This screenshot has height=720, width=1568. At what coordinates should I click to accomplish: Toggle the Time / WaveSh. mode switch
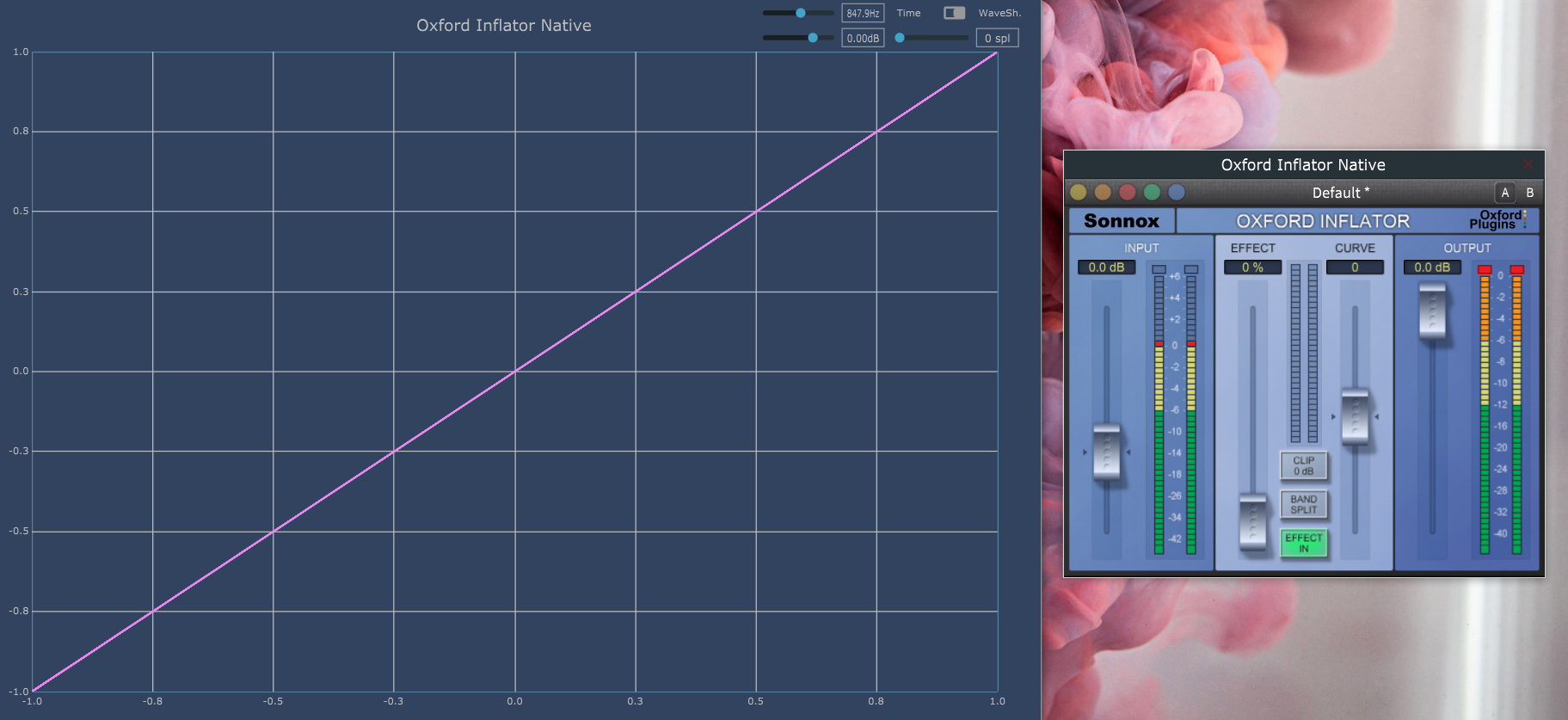pos(954,13)
